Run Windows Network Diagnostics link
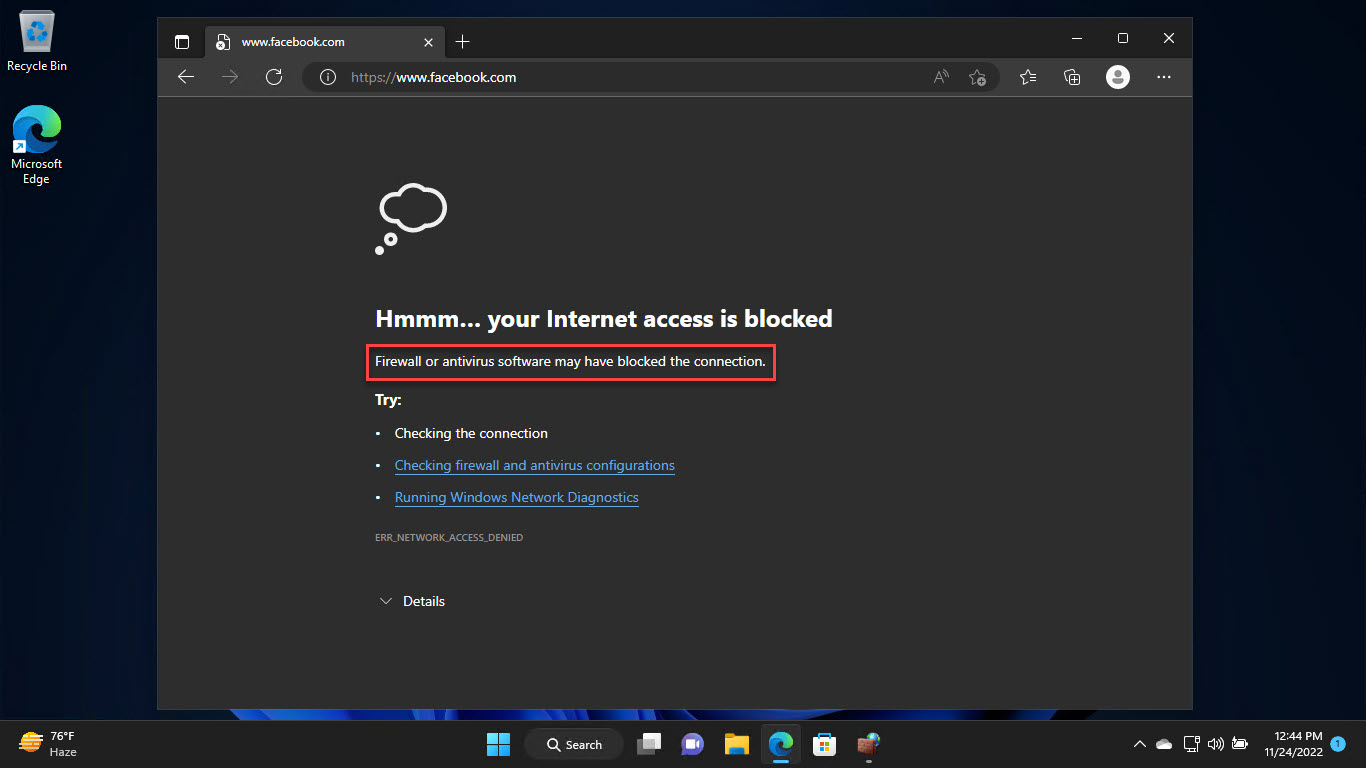This screenshot has height=768, width=1366. click(x=516, y=497)
